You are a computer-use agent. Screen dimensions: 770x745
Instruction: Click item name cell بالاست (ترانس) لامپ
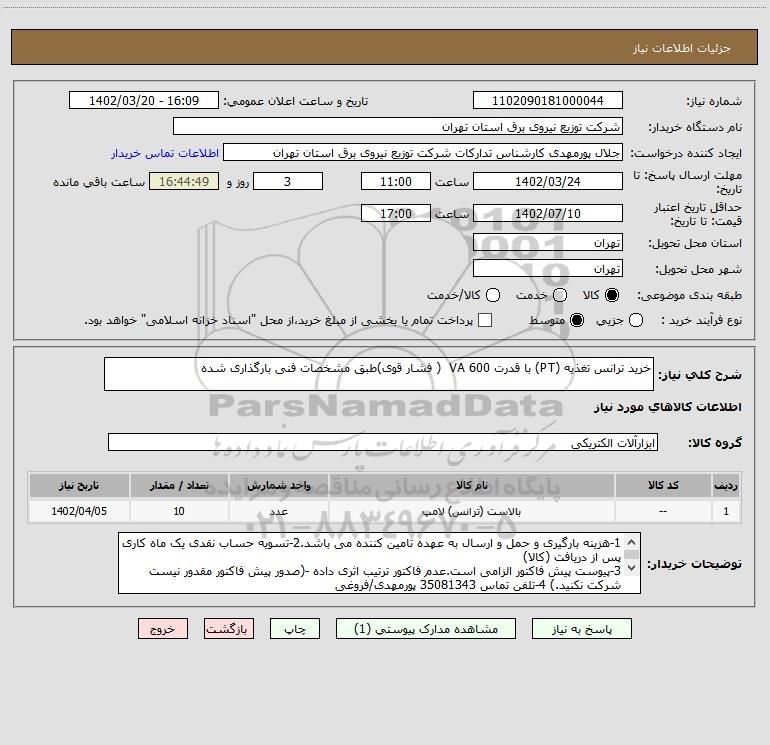[471, 511]
